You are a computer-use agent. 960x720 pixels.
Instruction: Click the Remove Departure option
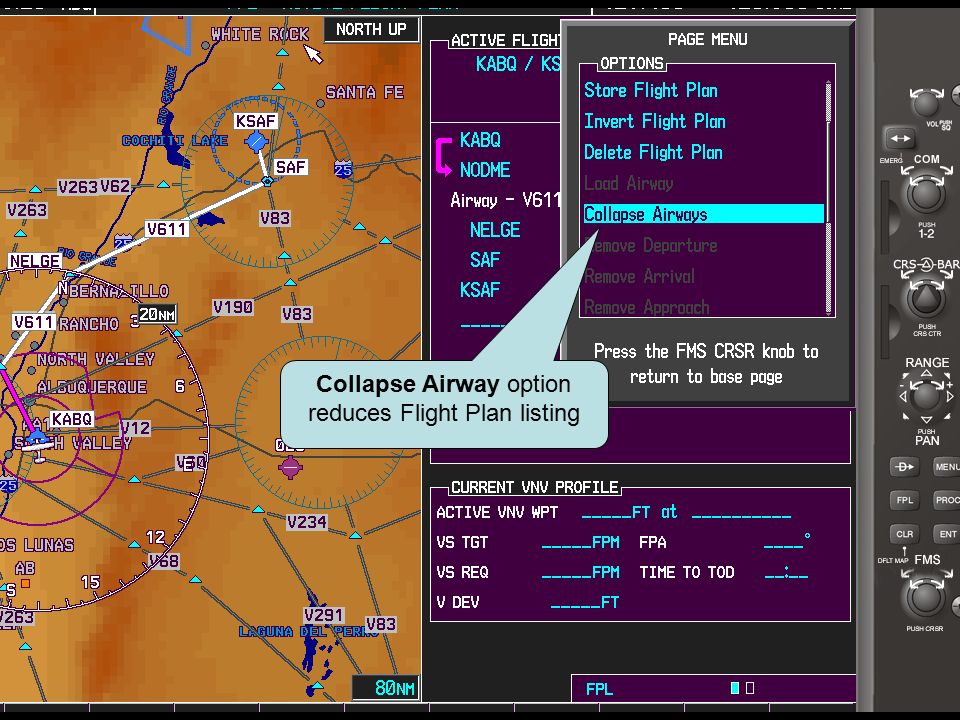[650, 245]
